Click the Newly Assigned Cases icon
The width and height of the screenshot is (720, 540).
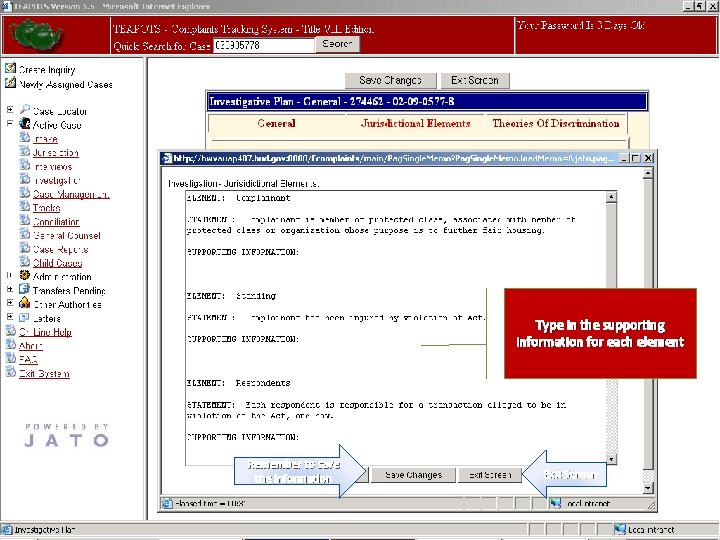(x=10, y=83)
